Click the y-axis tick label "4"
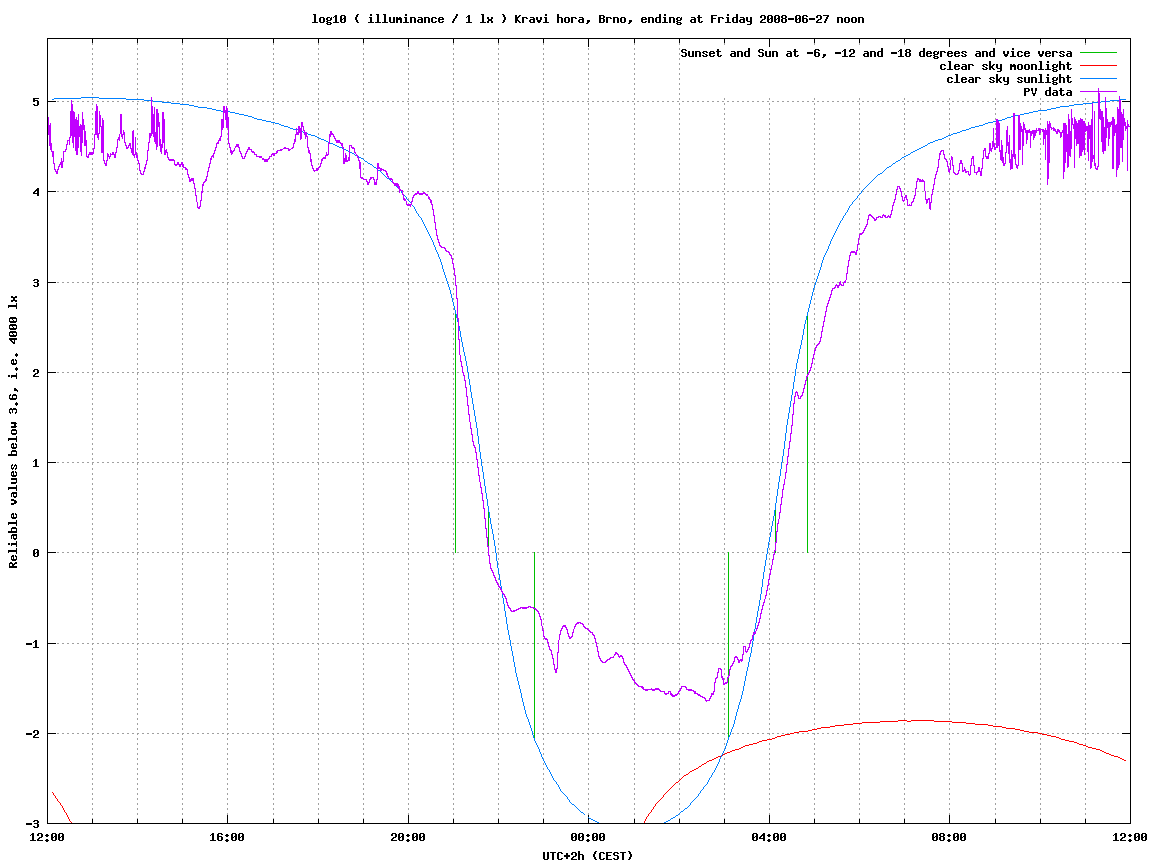The width and height of the screenshot is (1151, 863). 35,192
